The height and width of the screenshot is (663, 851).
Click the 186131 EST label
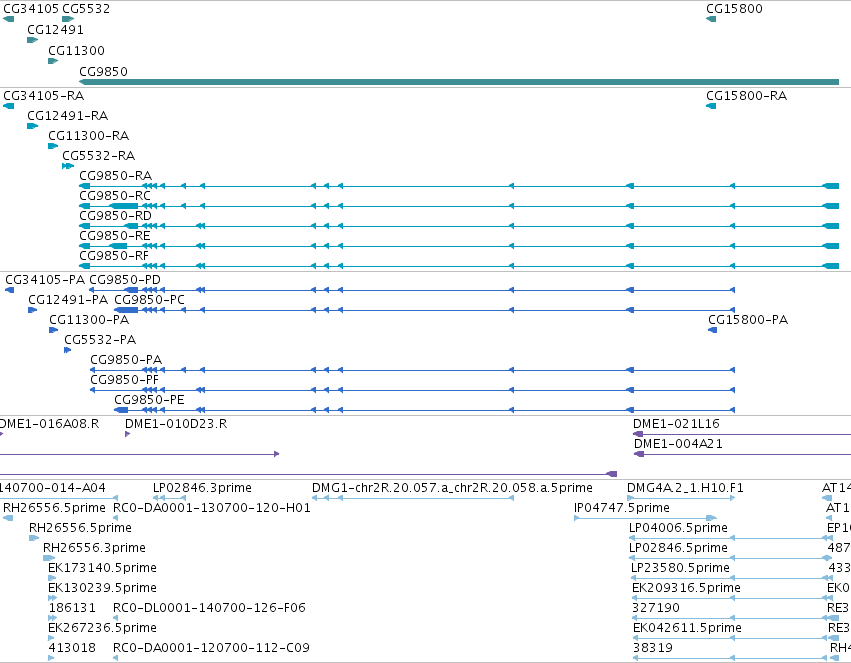coord(72,608)
